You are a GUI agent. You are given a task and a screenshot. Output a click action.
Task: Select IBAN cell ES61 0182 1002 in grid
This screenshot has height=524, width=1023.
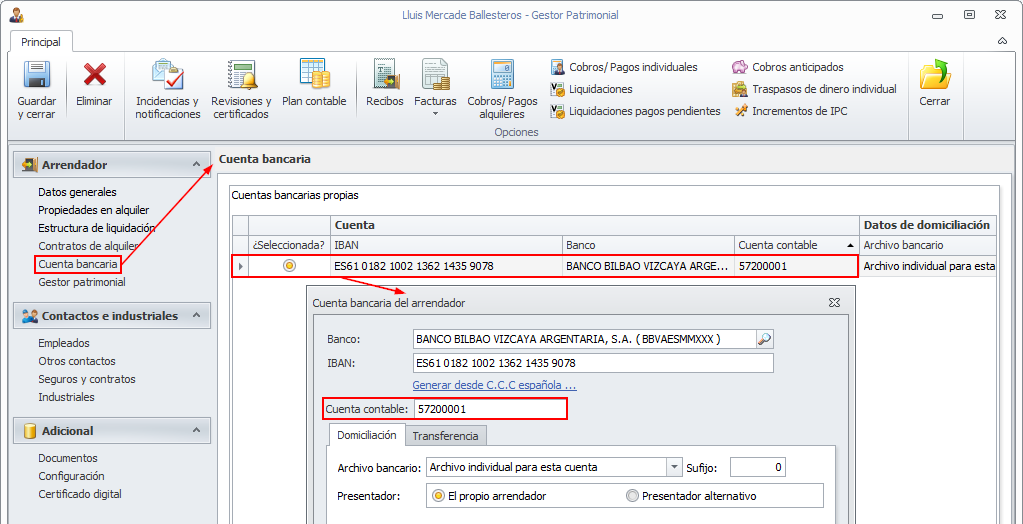click(x=446, y=266)
